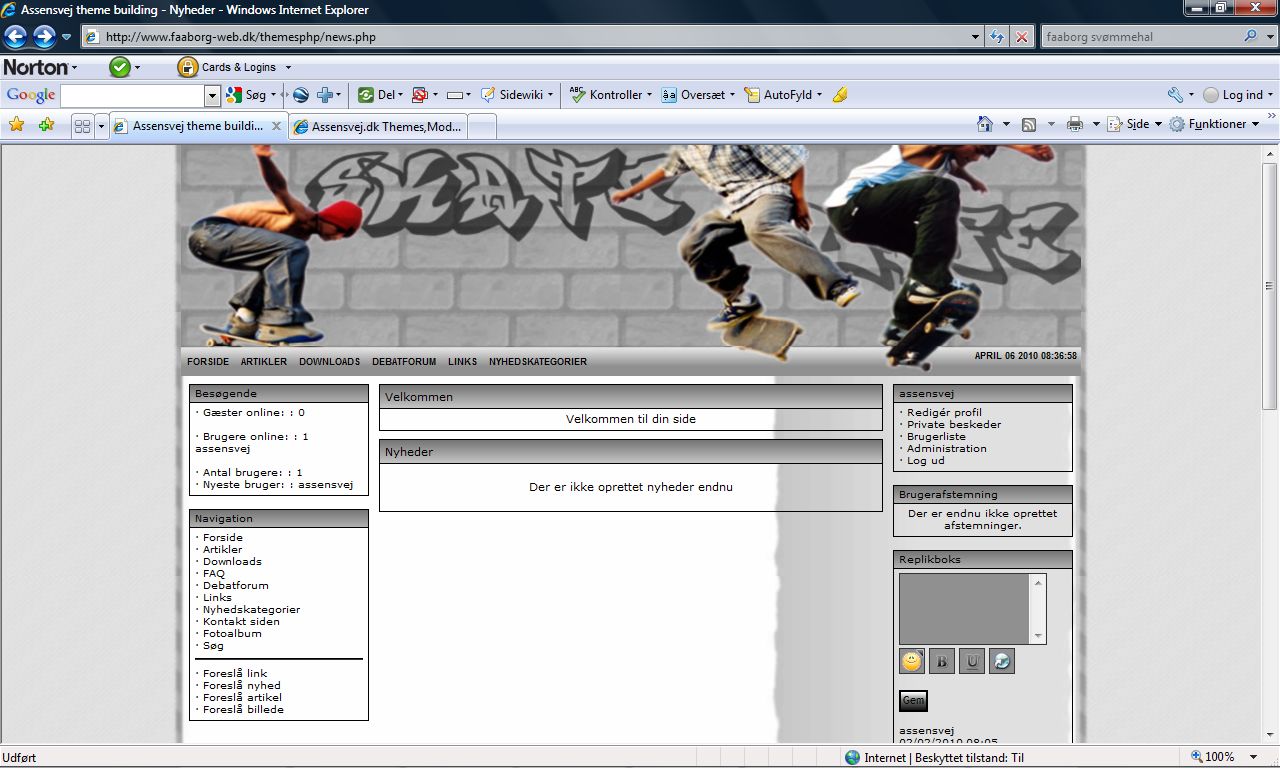The height and width of the screenshot is (768, 1280).
Task: Close the Assensvej theme building tab
Action: coord(277,126)
